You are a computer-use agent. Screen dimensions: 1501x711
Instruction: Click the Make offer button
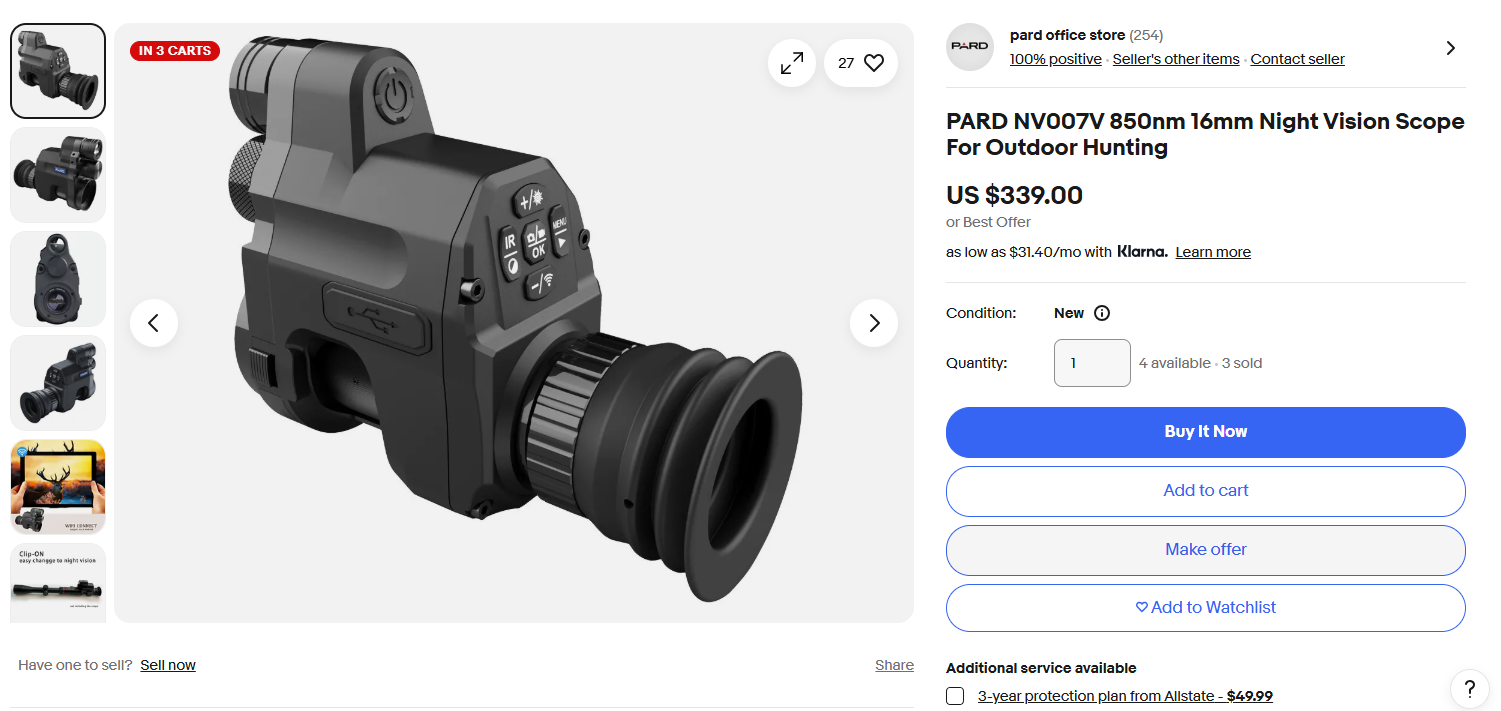coord(1206,550)
